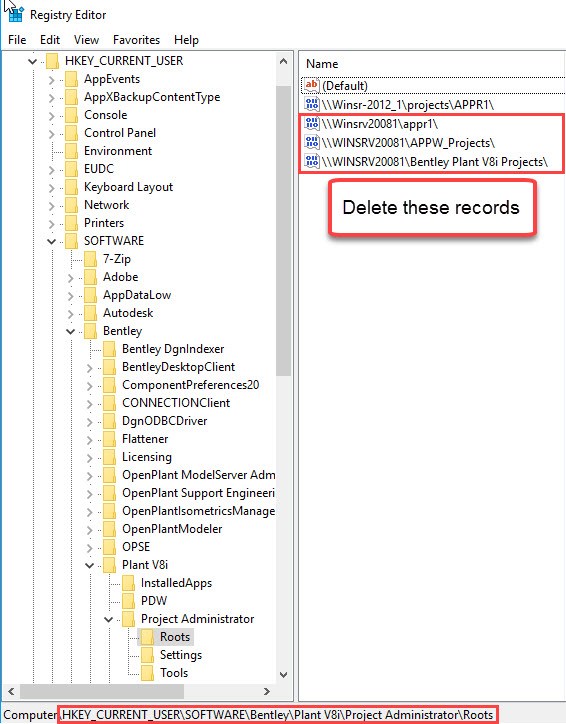
Task: Select the Tools key in tree
Action: point(174,673)
